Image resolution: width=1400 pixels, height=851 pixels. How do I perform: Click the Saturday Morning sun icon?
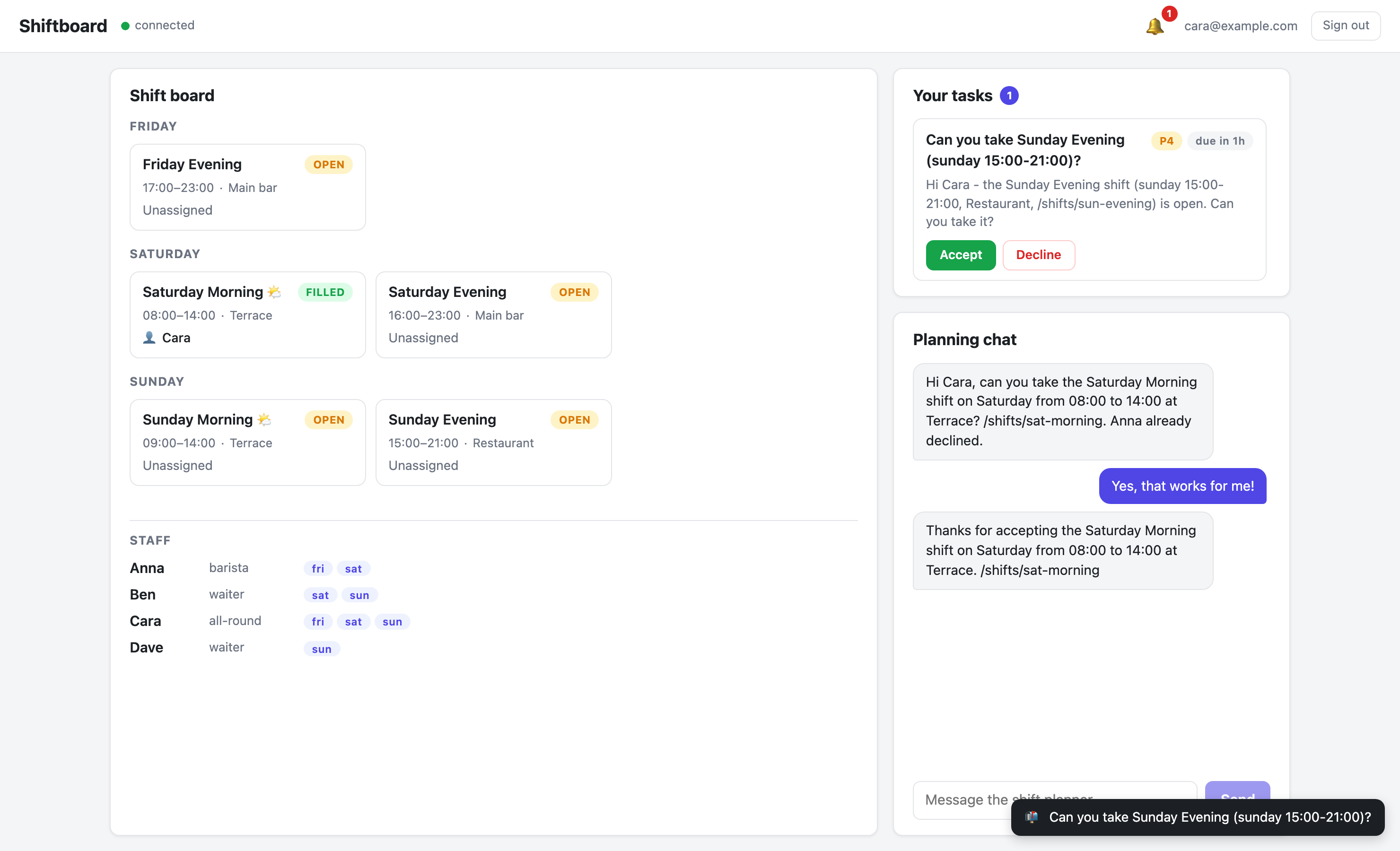[274, 292]
